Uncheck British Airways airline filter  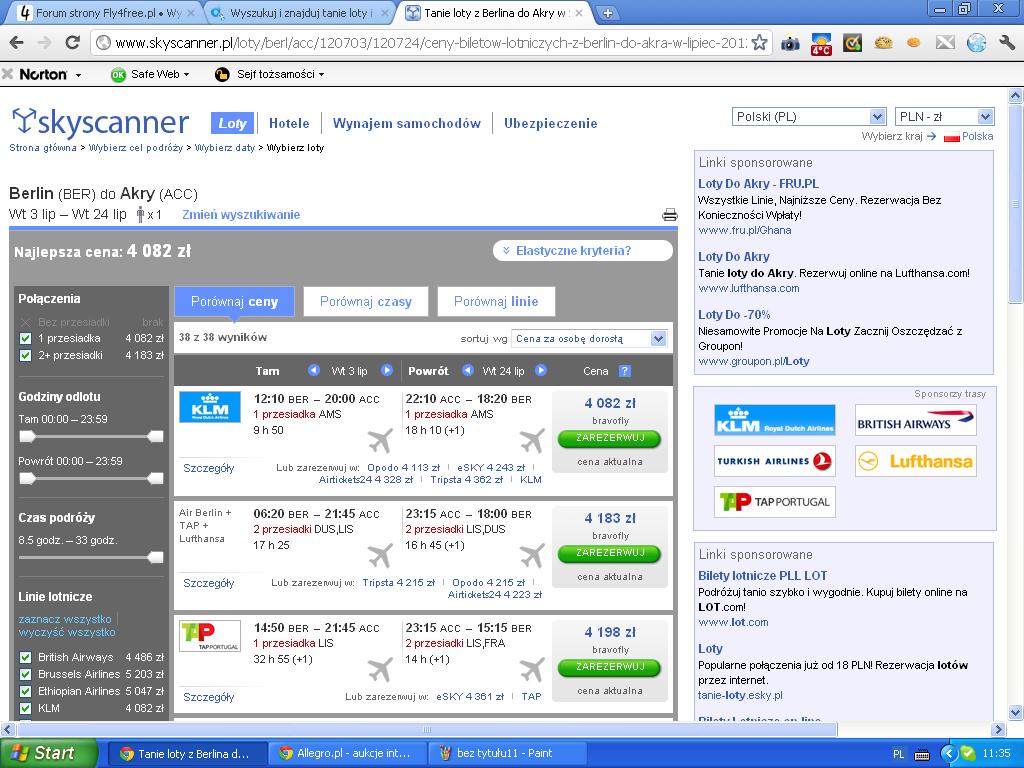pyautogui.click(x=25, y=657)
